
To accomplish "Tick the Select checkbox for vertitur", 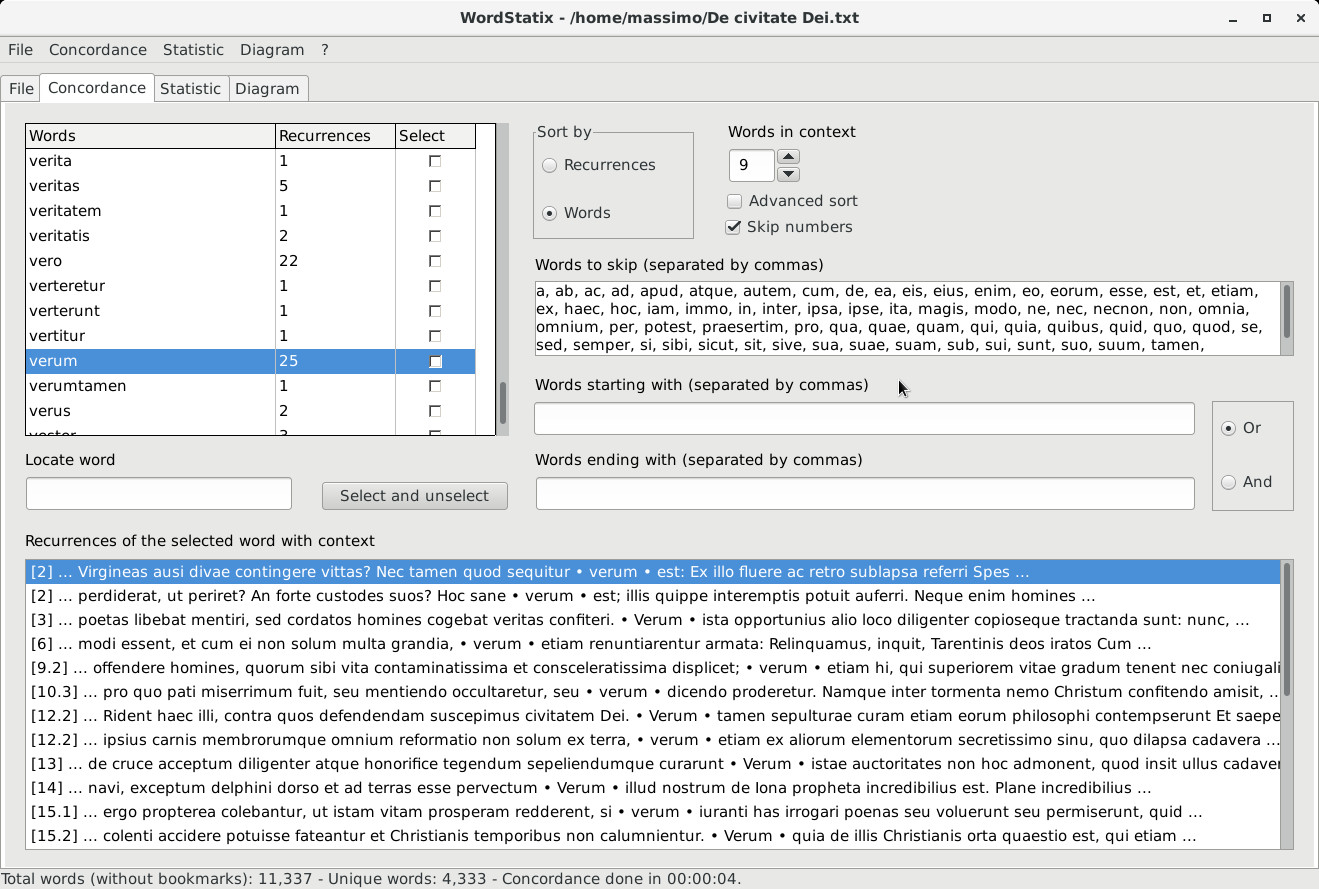I will click(435, 336).
